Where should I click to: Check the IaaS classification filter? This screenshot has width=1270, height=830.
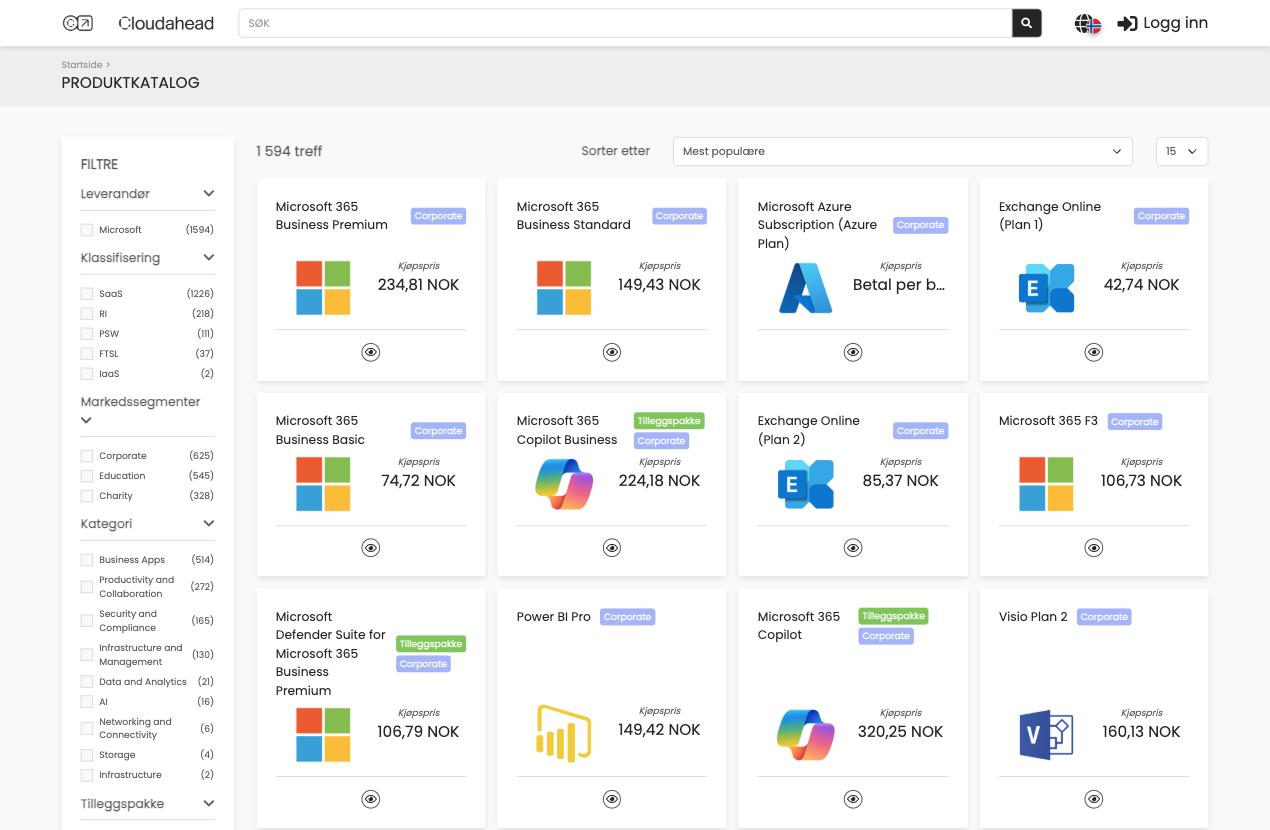click(x=87, y=374)
